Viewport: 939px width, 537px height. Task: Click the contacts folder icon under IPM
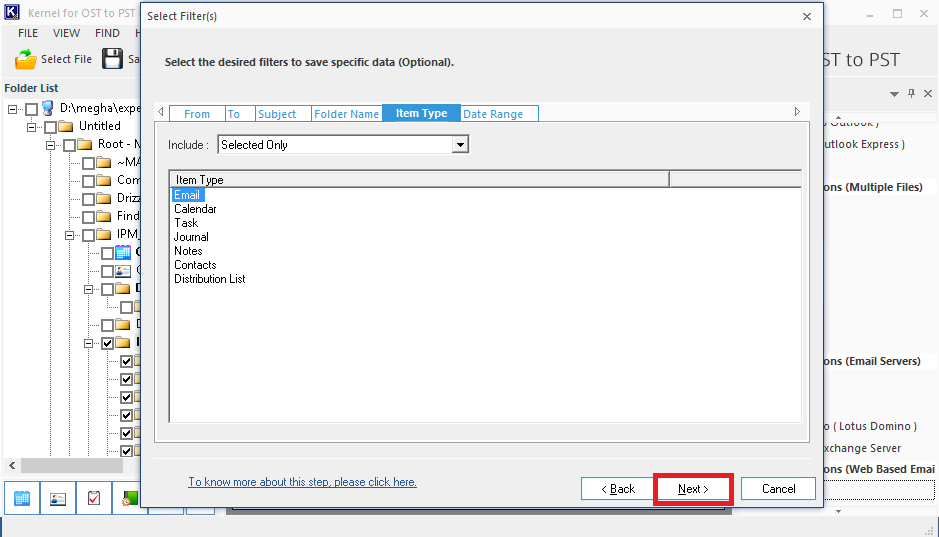tap(123, 271)
